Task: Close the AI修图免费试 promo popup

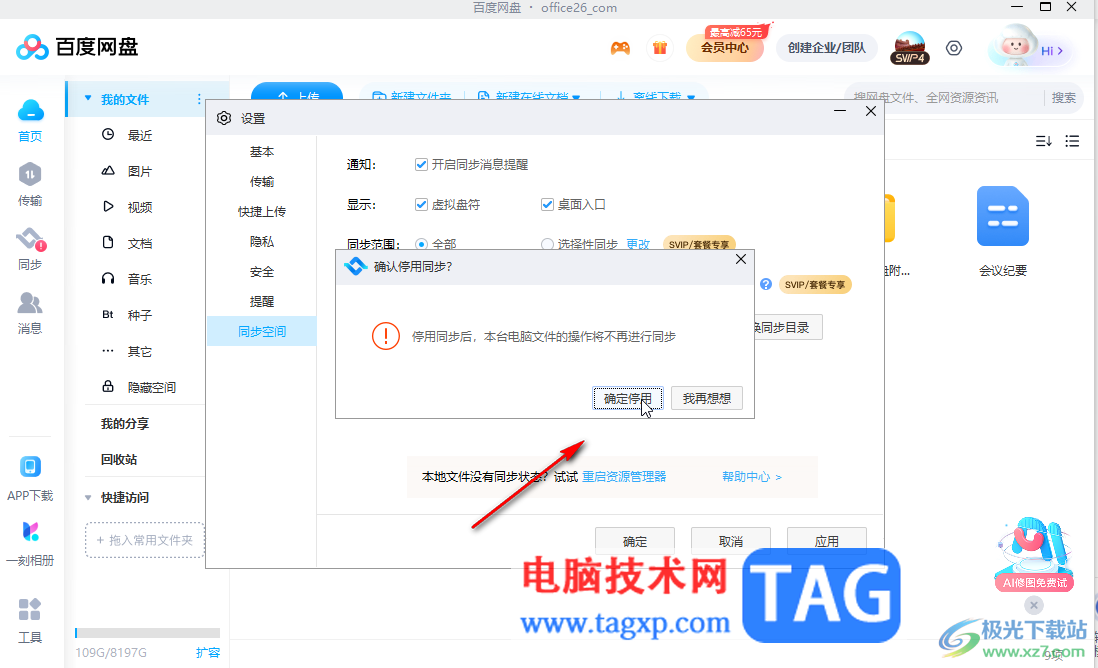Action: point(1034,605)
